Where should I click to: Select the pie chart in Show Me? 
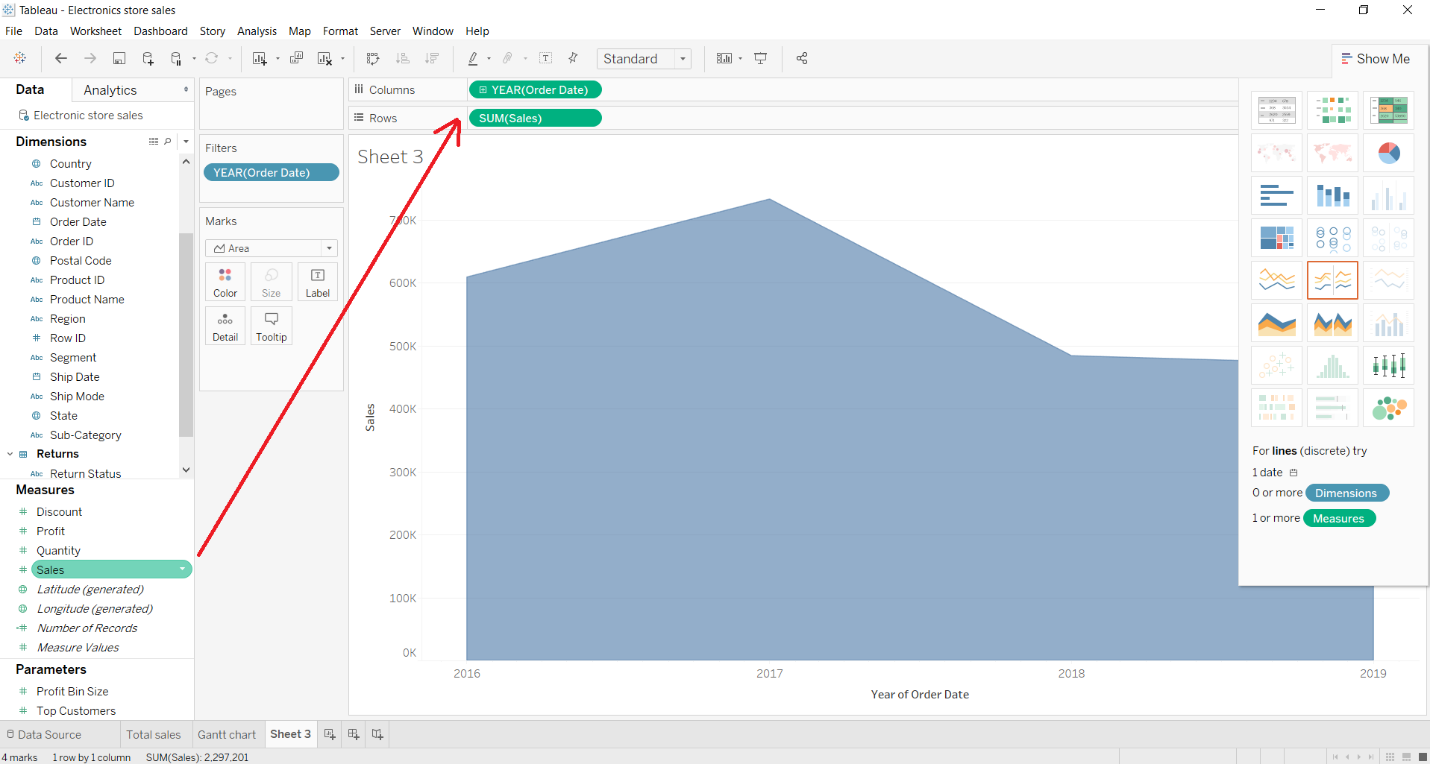[x=1388, y=153]
